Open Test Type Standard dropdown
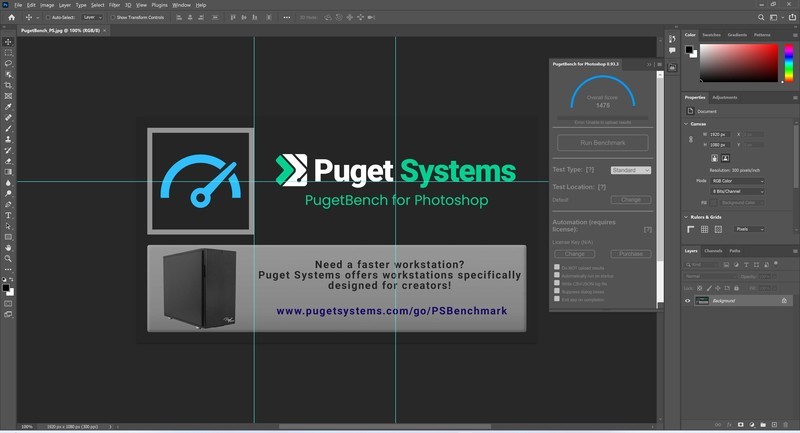This screenshot has width=800, height=433. [x=631, y=170]
